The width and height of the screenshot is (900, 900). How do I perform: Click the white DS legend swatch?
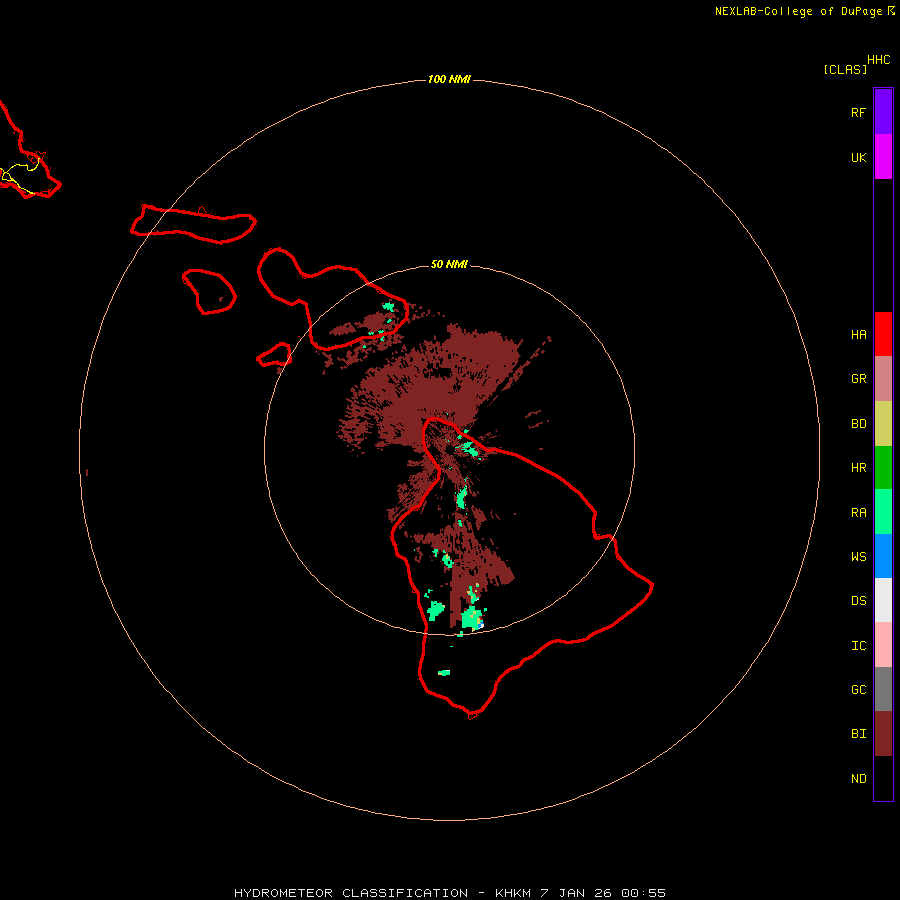(883, 600)
